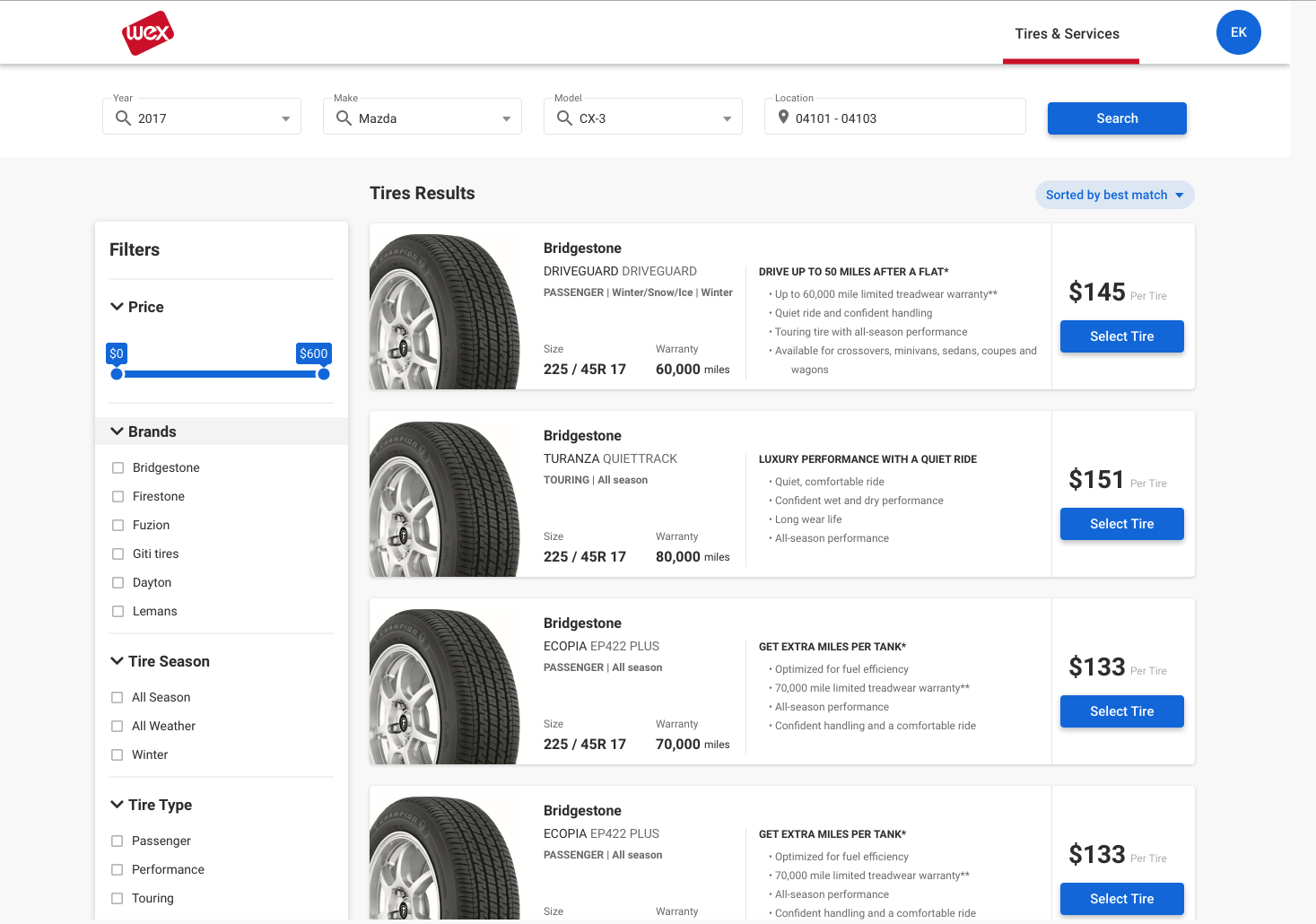1316x924 pixels.
Task: Enable the Winter season filter checkbox
Action: click(x=117, y=754)
